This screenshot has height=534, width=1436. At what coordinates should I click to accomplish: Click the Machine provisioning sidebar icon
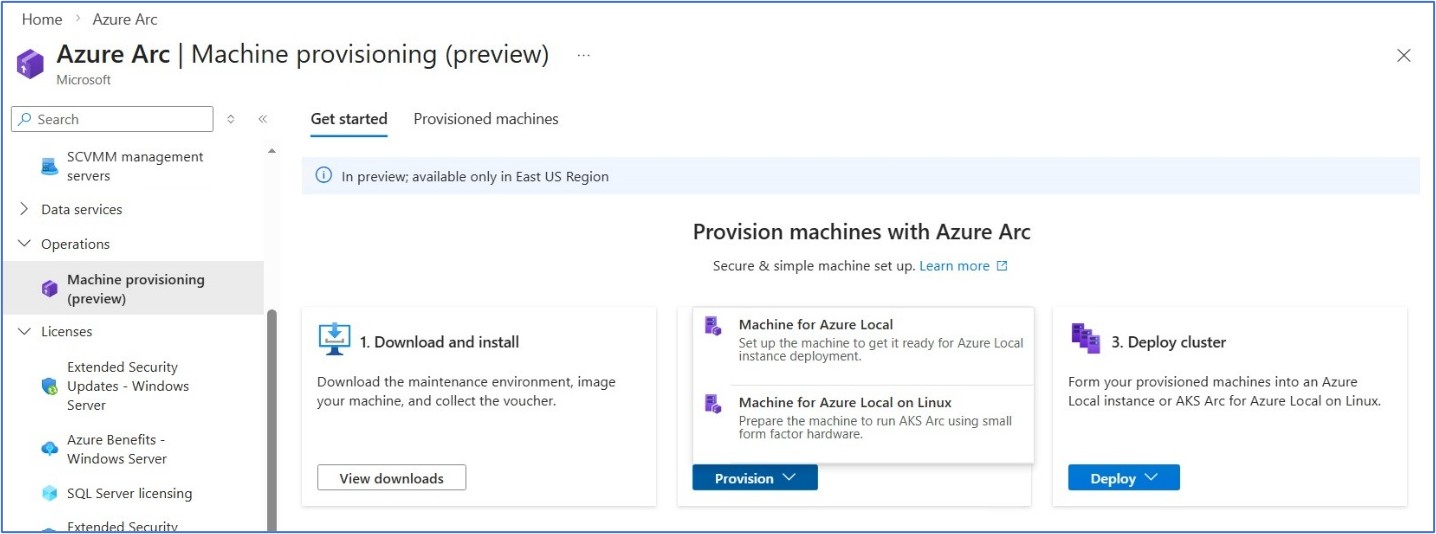(49, 289)
